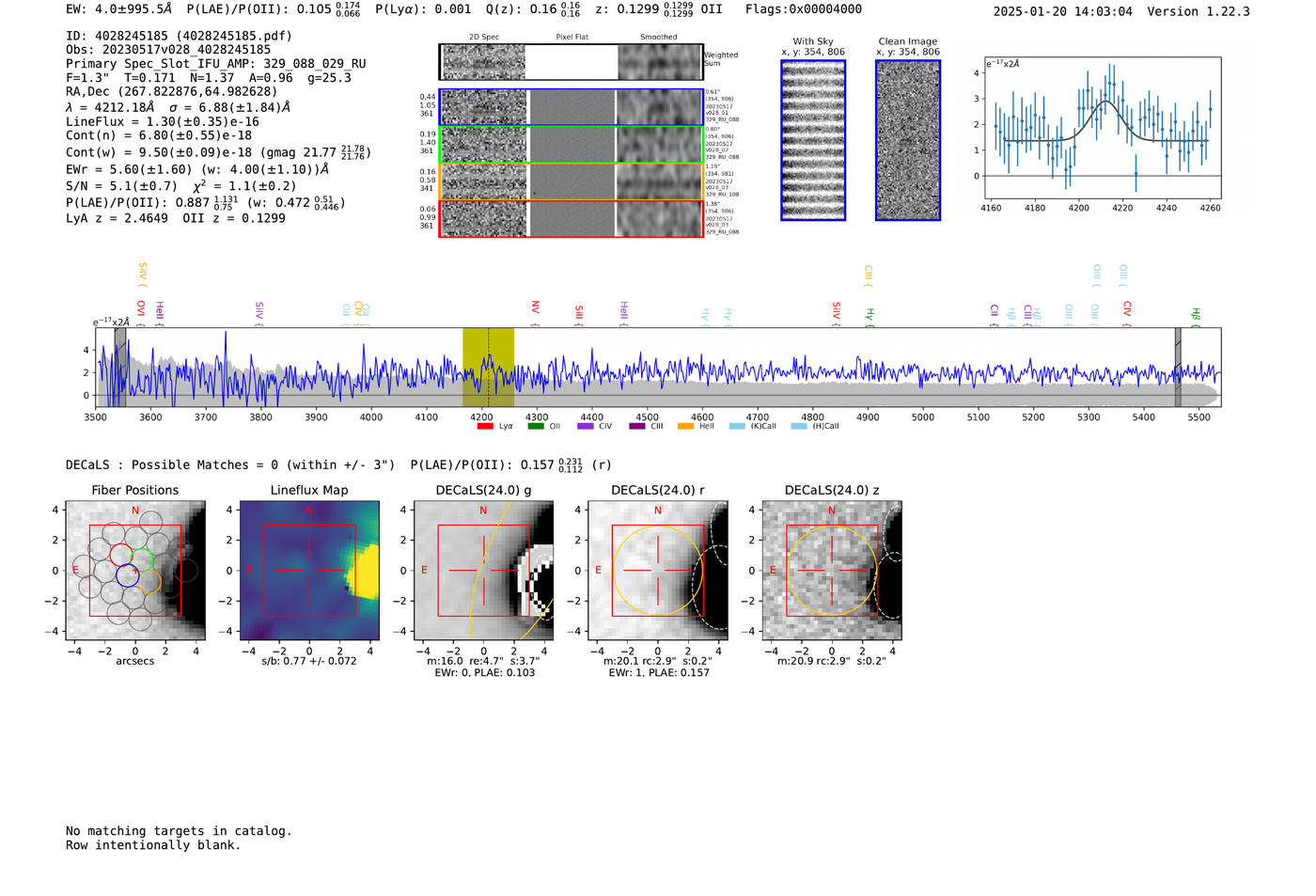Screen dimensions: 1316x896
Task: Click the 'Smoothed' column header
Action: (x=658, y=37)
